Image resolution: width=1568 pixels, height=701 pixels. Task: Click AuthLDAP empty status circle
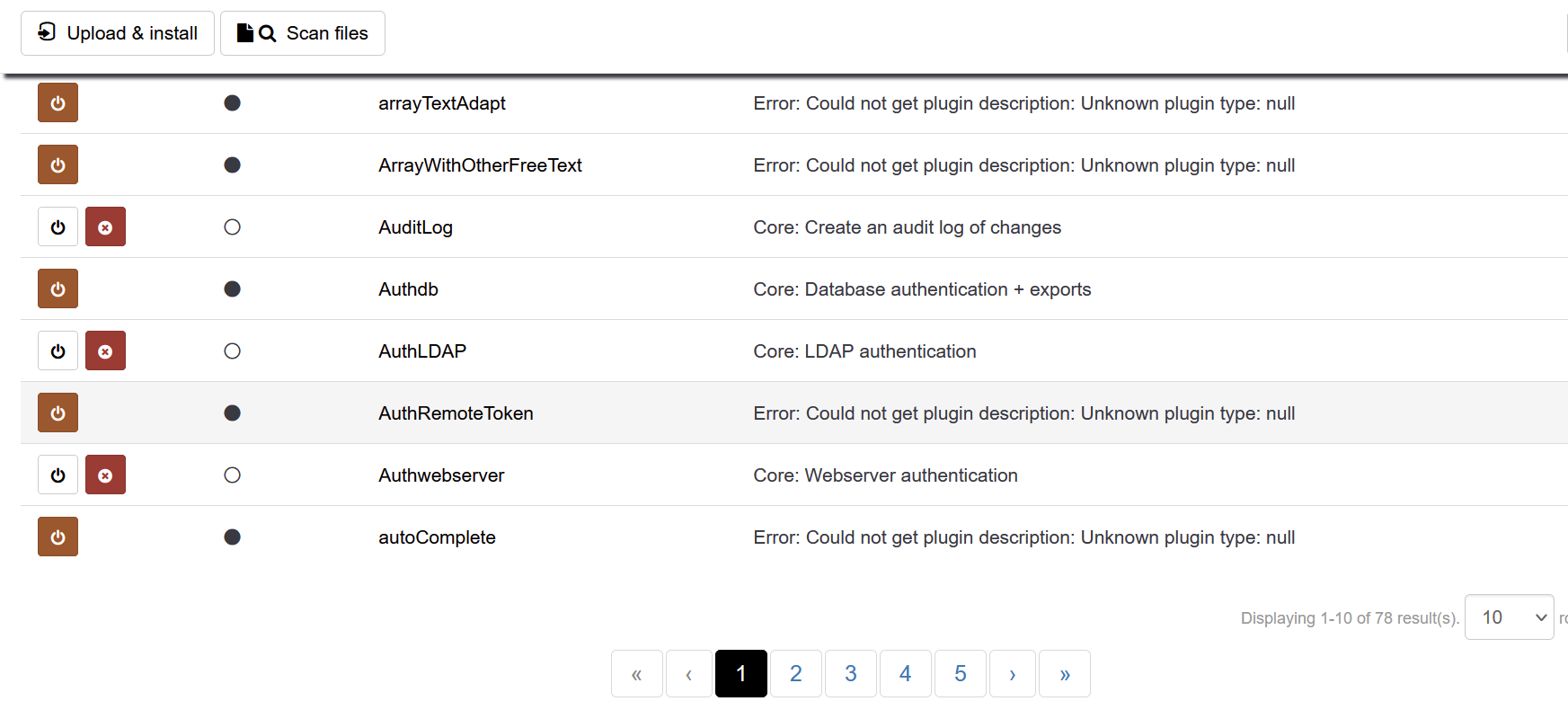point(232,351)
